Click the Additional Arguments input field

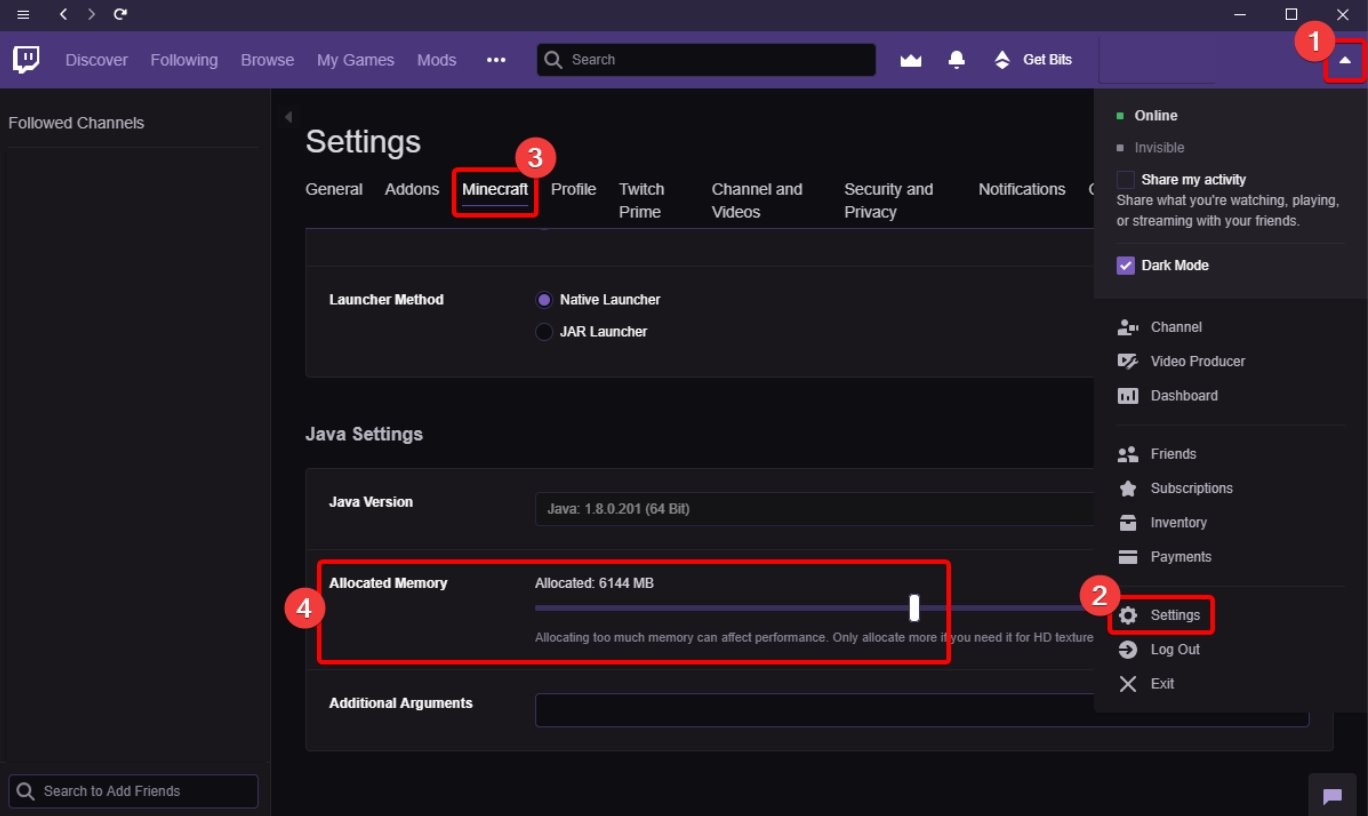[x=922, y=710]
